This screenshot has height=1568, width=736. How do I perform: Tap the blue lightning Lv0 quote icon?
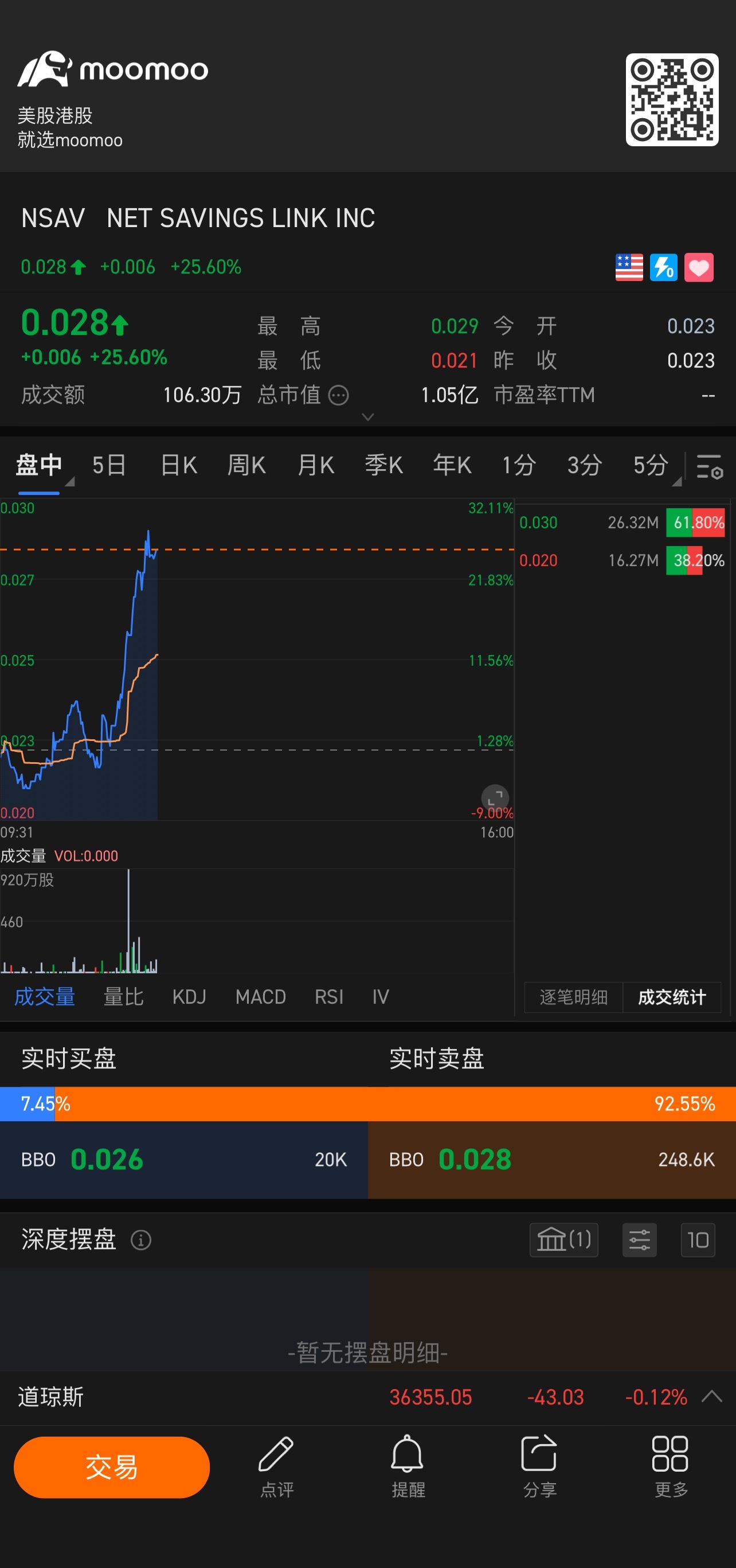(664, 267)
